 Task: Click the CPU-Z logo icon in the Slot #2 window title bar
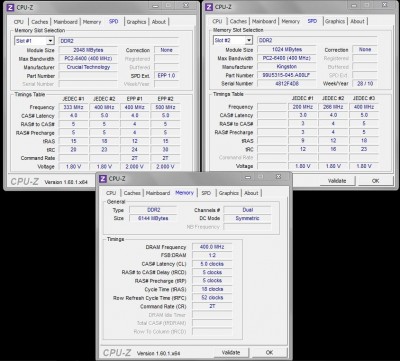(x=209, y=7)
